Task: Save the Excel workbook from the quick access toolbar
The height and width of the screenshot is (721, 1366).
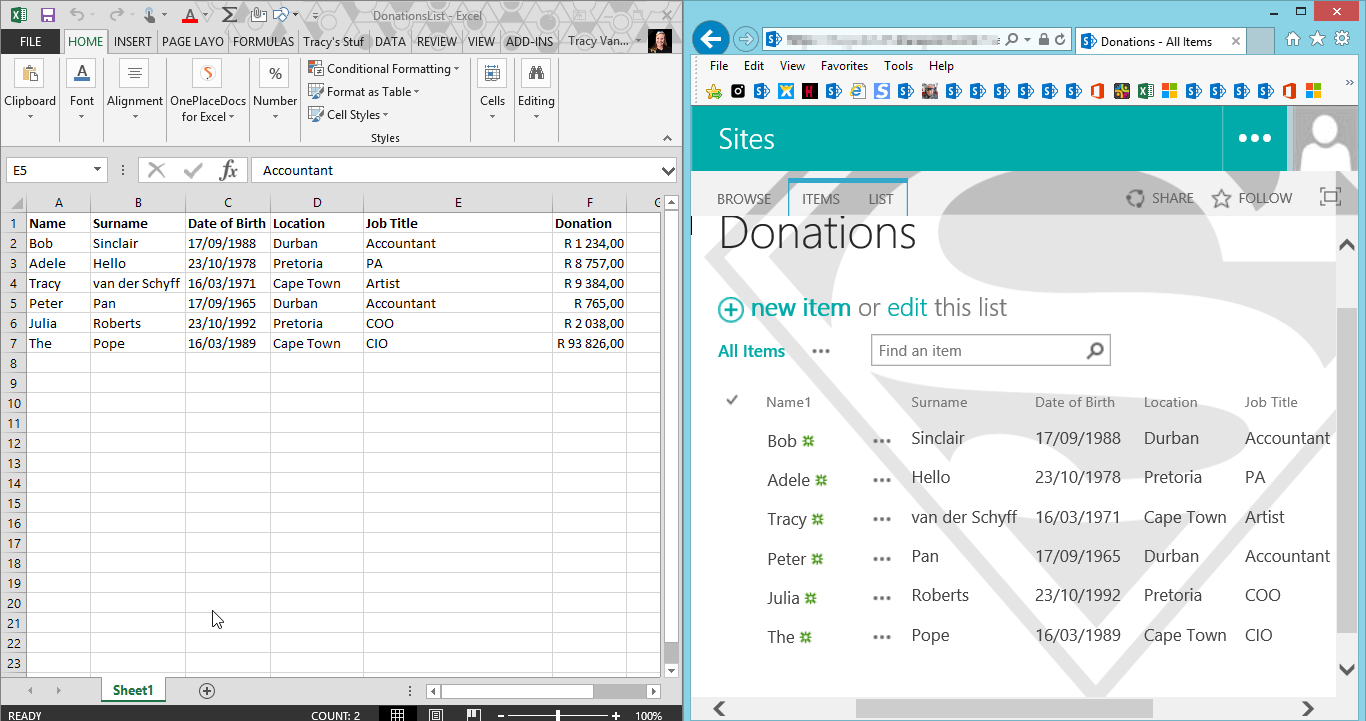Action: click(47, 15)
